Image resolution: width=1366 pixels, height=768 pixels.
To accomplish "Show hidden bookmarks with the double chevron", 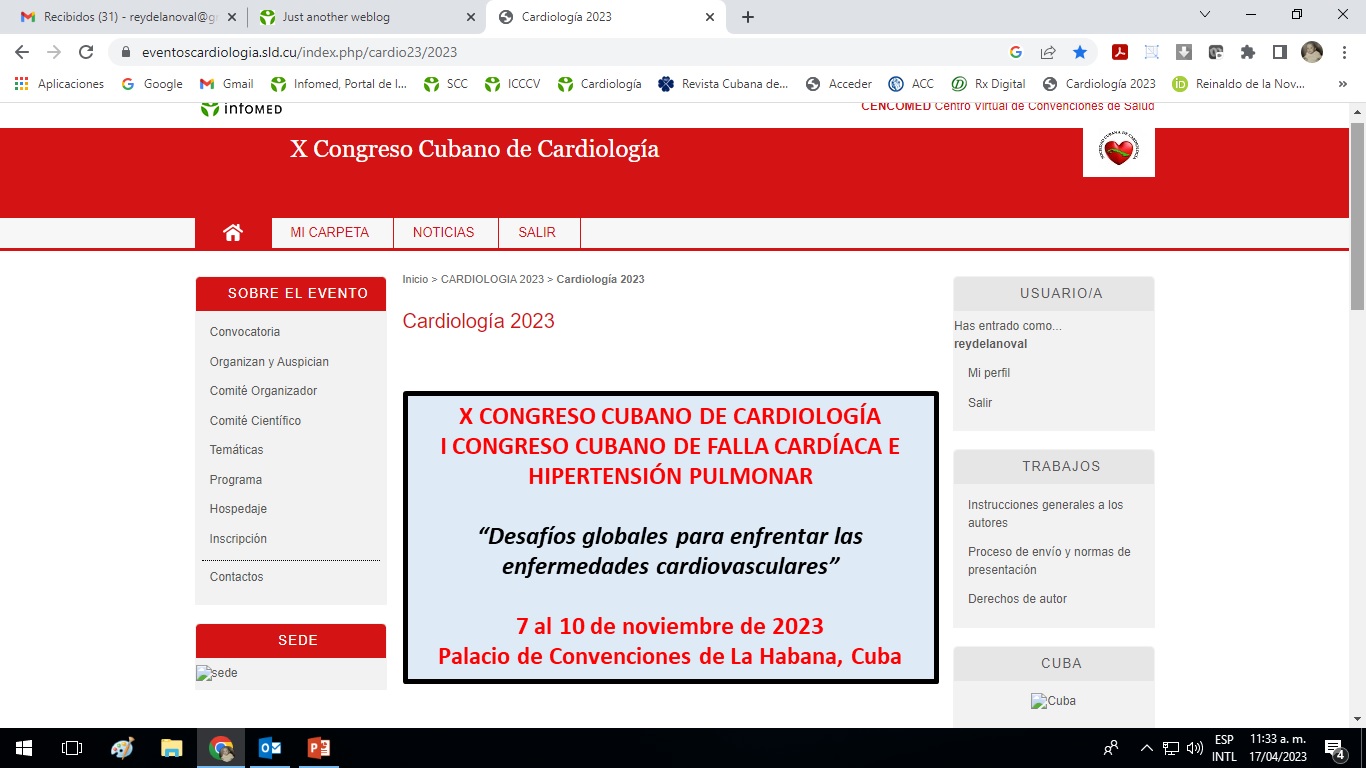I will 1342,84.
